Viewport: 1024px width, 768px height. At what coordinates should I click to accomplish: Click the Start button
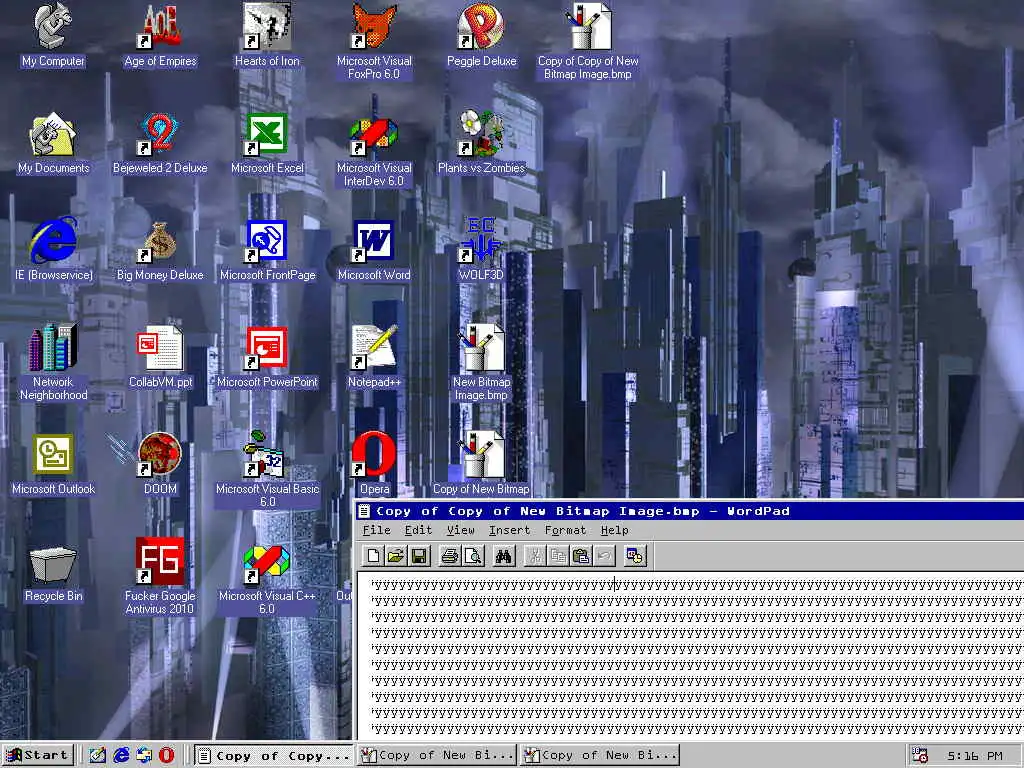(38, 756)
